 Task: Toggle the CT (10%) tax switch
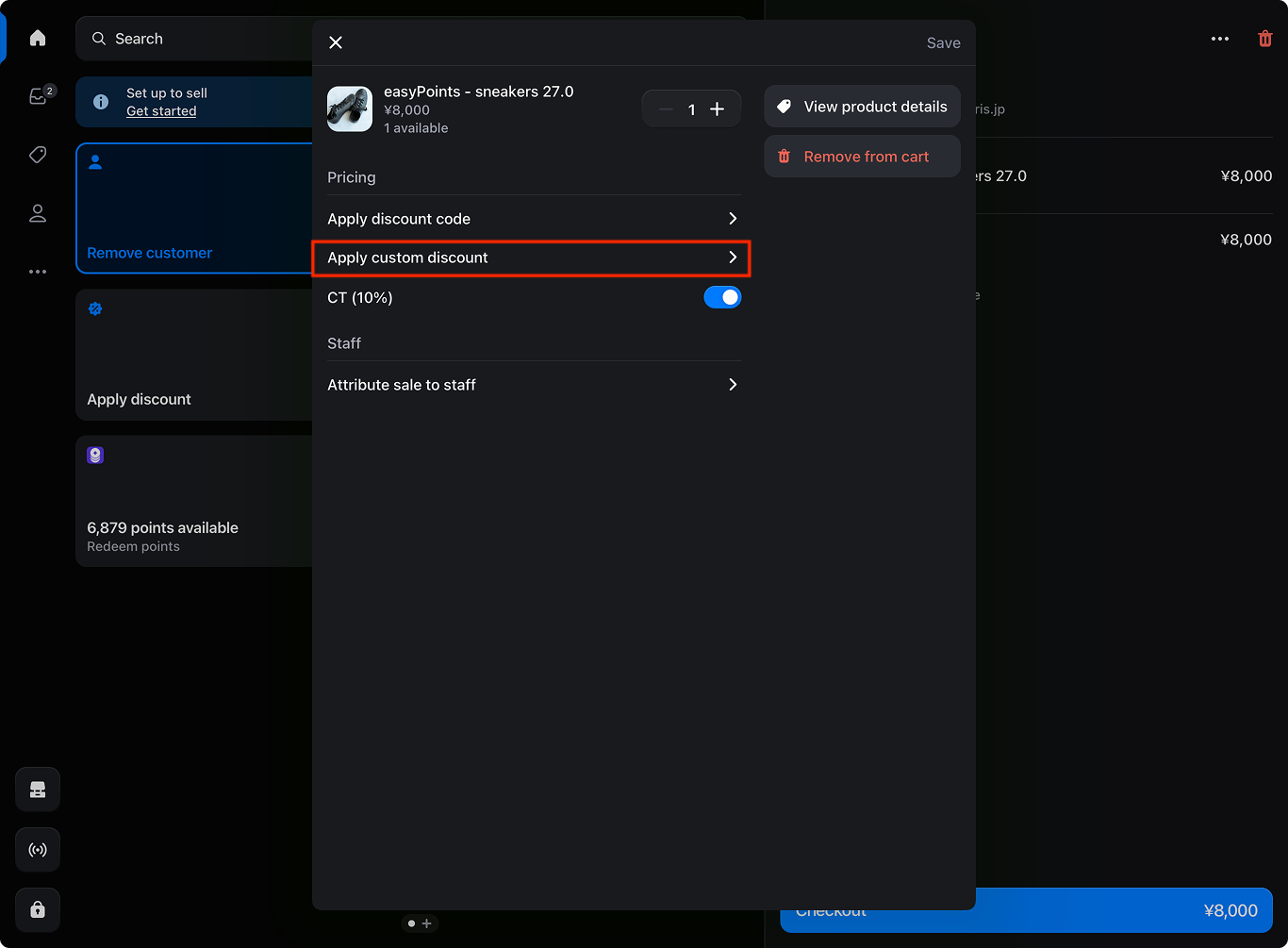coord(722,298)
